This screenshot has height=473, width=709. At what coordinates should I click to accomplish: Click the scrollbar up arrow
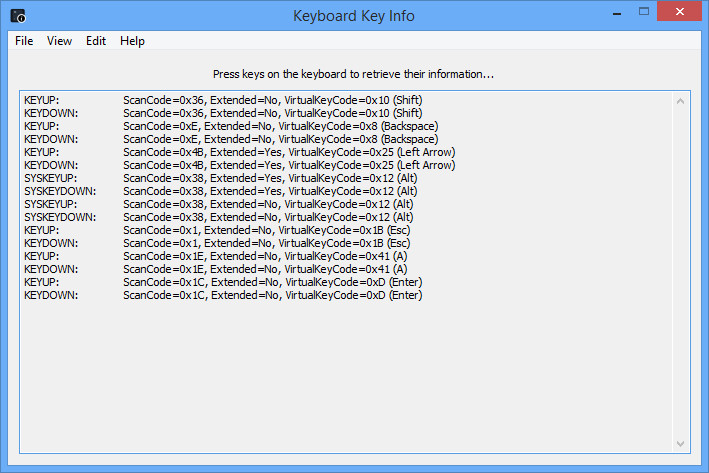point(682,101)
